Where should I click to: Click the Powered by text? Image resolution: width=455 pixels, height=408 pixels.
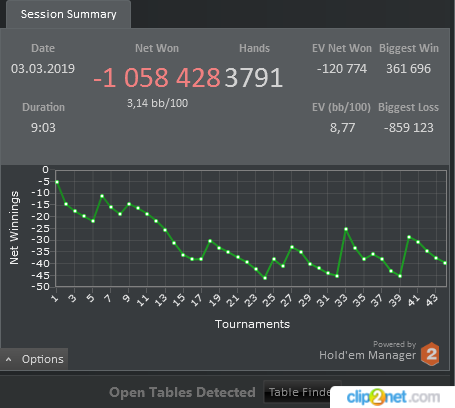coord(394,344)
